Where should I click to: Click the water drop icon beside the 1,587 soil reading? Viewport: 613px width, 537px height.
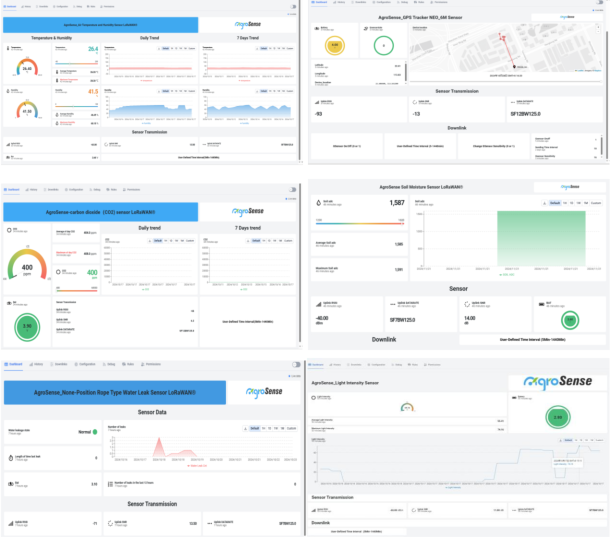(319, 202)
